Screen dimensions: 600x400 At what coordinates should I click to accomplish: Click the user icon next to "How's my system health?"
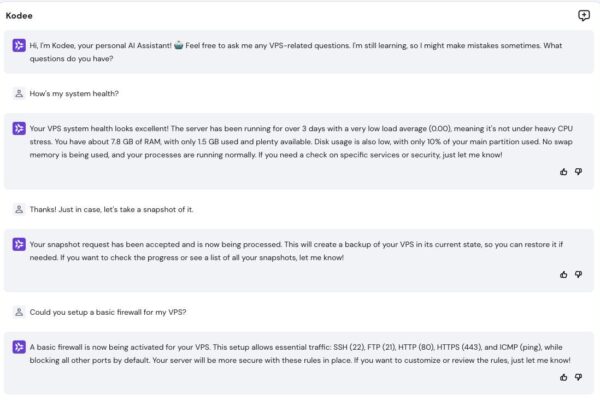pyautogui.click(x=19, y=93)
